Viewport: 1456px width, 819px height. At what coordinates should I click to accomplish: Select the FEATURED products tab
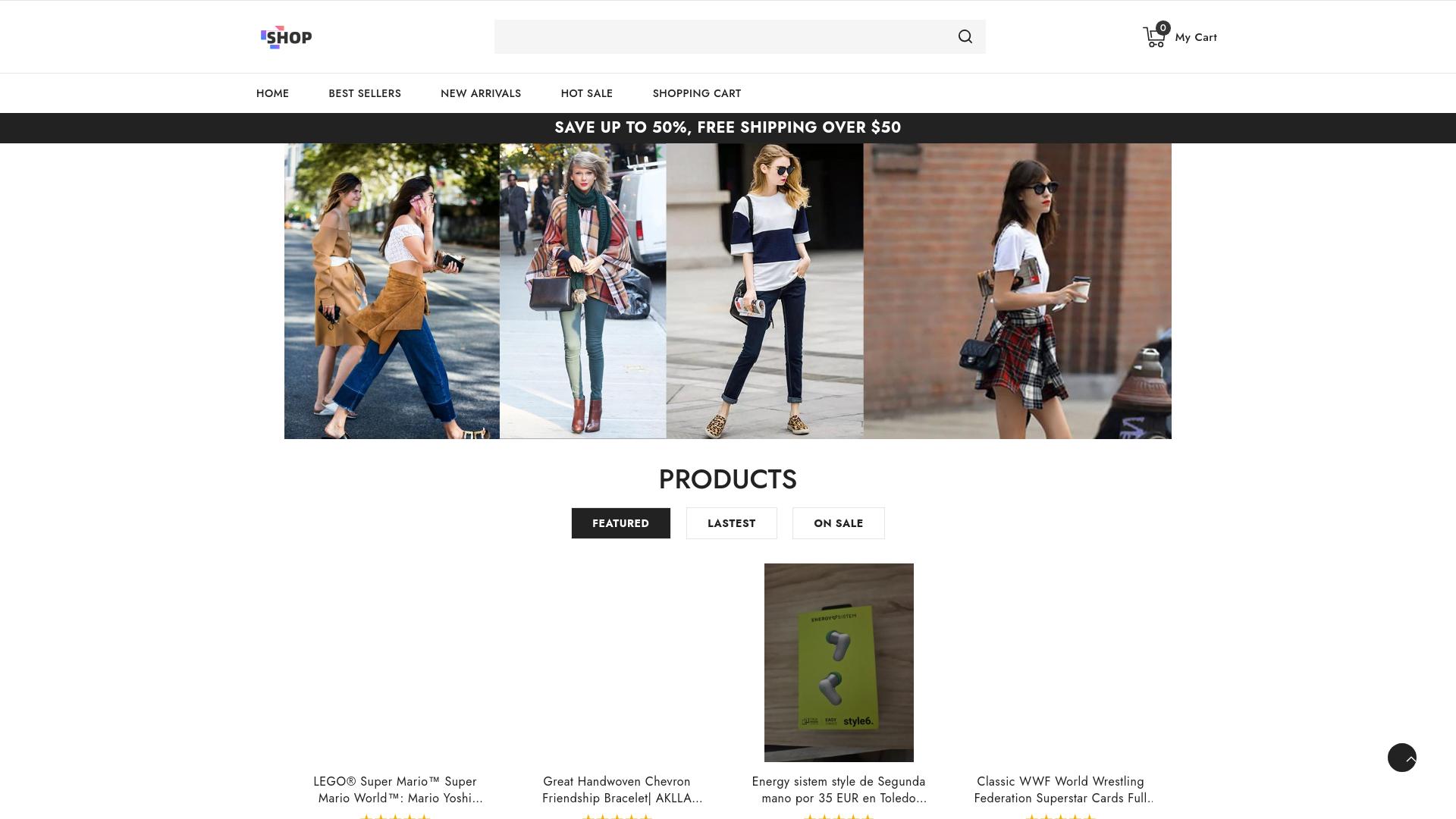(x=620, y=523)
